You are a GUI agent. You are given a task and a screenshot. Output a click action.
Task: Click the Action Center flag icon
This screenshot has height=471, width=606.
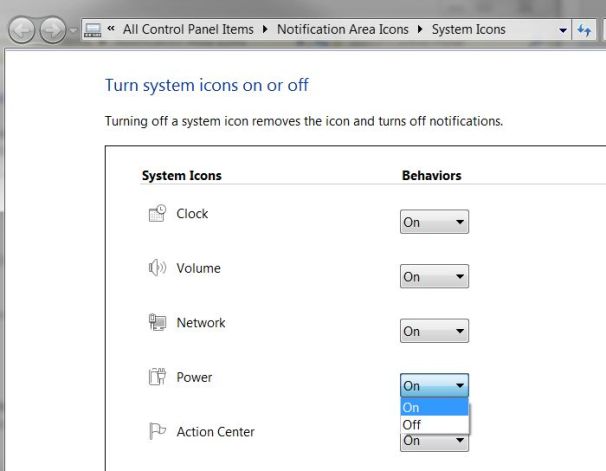(157, 431)
